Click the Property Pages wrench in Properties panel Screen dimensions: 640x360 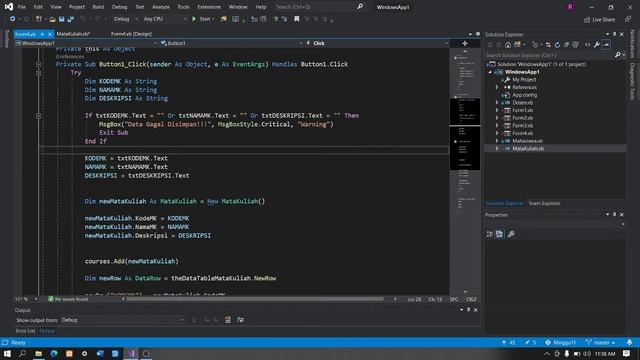click(x=511, y=234)
